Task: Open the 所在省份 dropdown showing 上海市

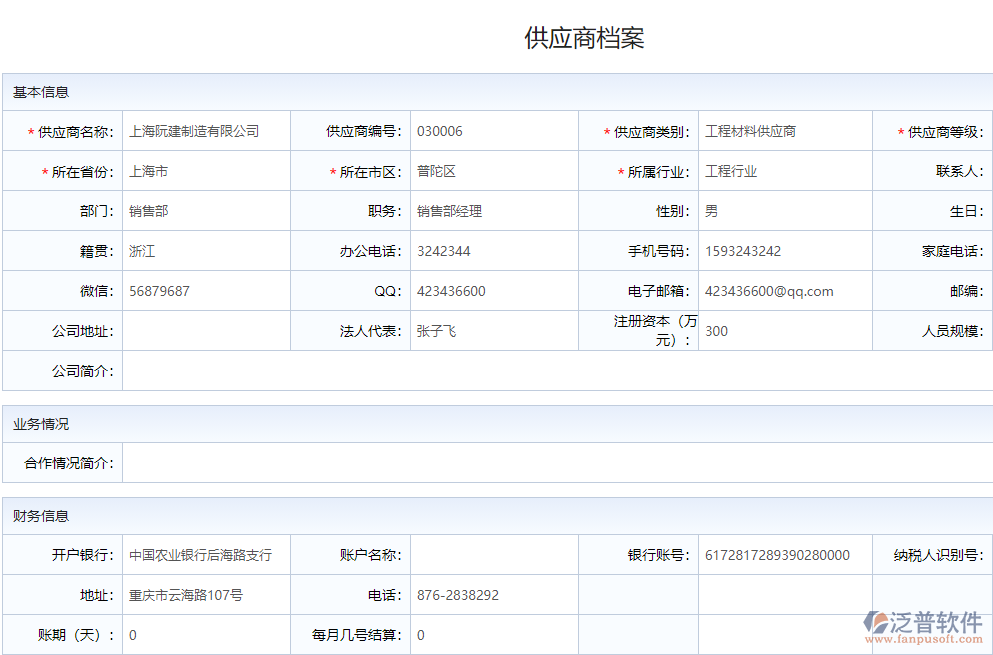Action: 206,171
